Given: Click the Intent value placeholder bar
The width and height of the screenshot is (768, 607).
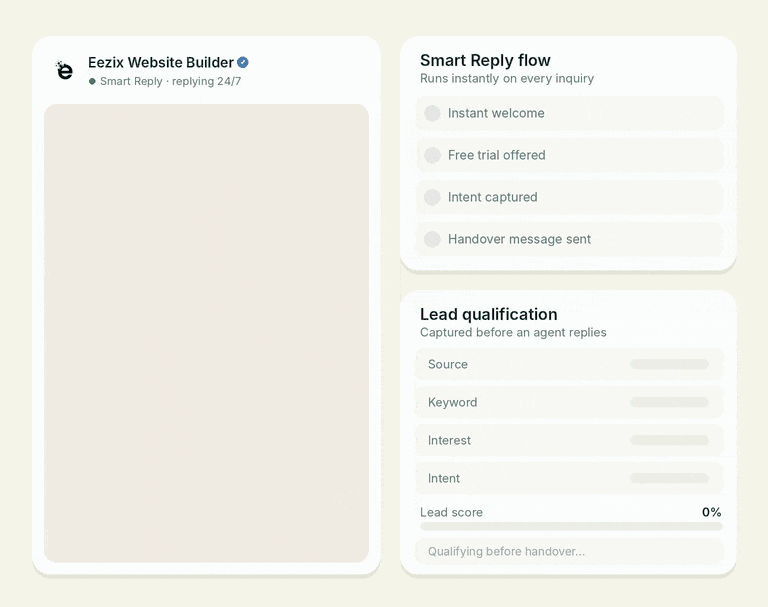Looking at the screenshot, I should coord(669,478).
